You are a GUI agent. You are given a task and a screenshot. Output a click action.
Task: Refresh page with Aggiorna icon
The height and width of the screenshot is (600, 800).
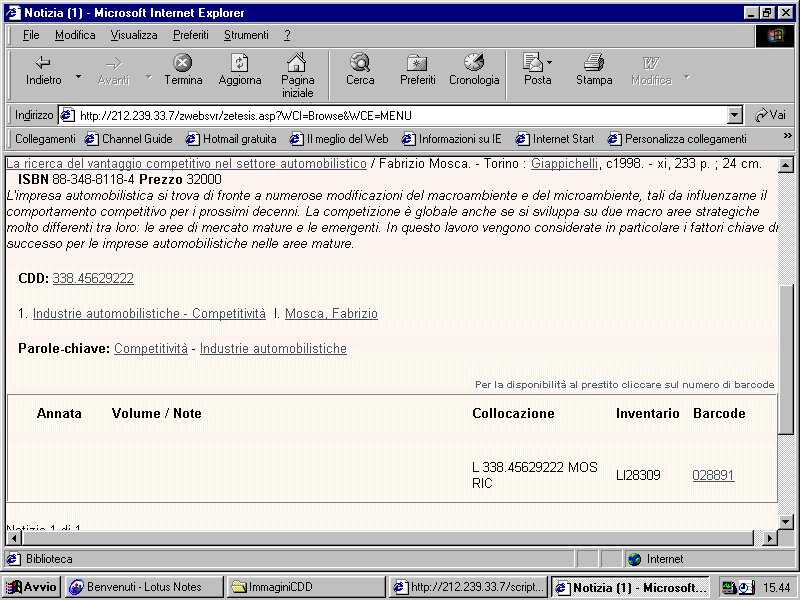click(240, 64)
